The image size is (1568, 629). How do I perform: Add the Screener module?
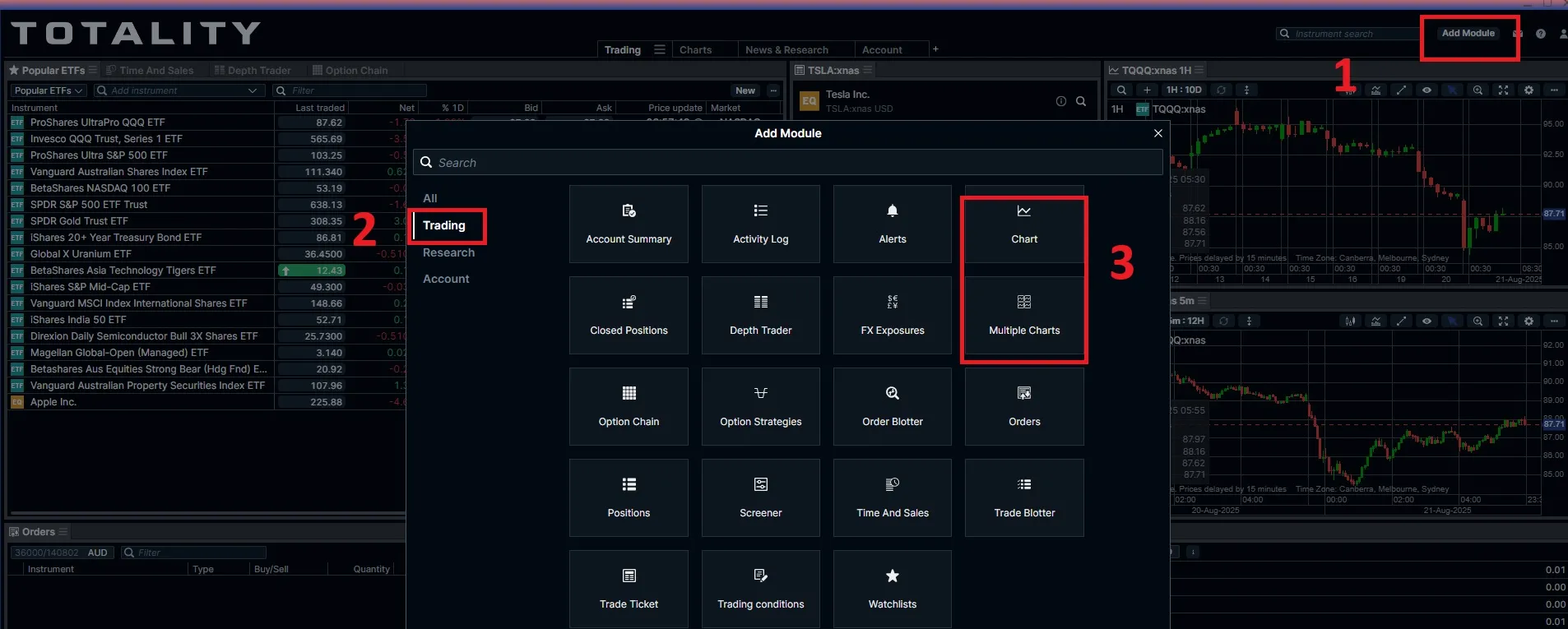coord(760,498)
